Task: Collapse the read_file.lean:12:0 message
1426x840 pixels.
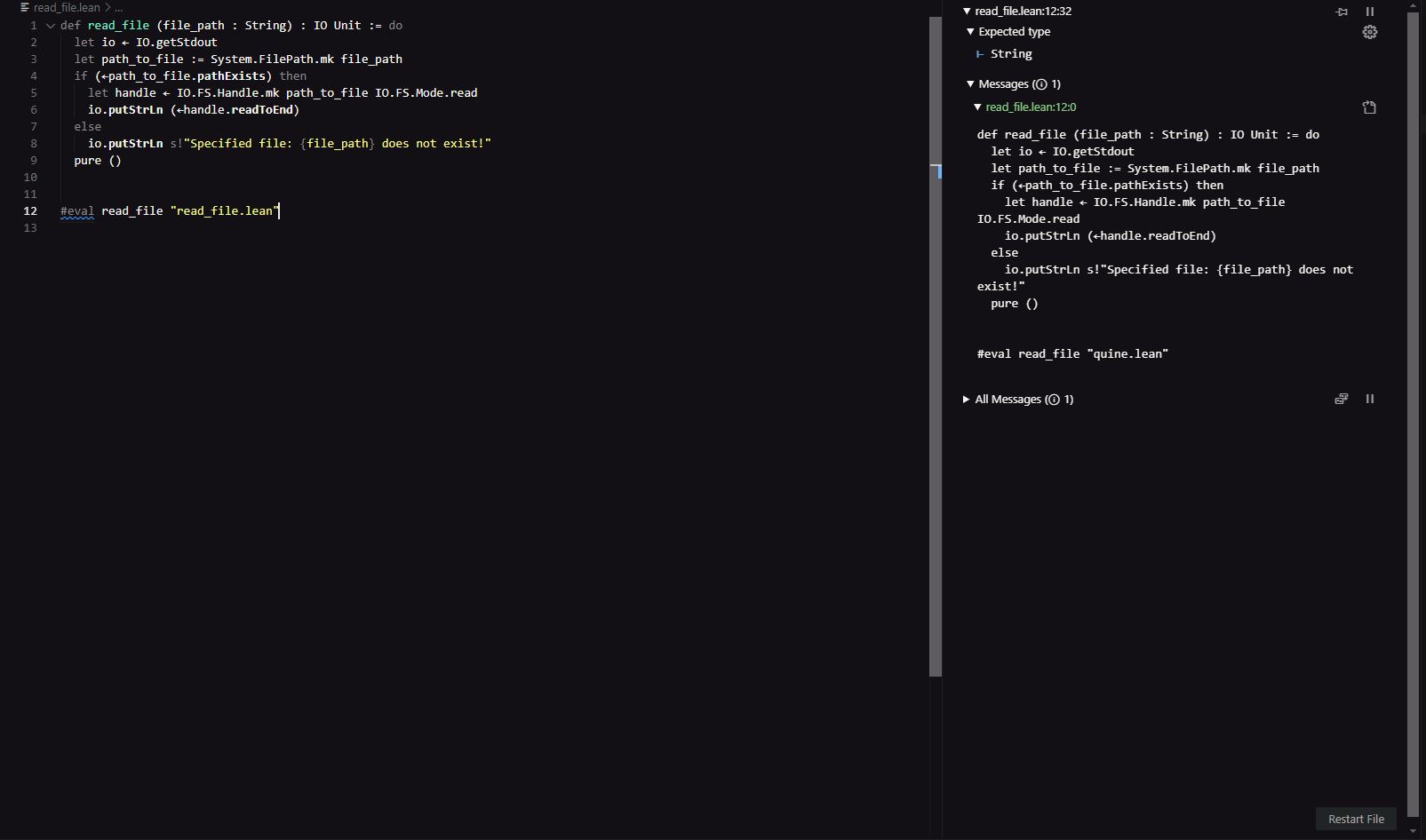Action: 977,107
